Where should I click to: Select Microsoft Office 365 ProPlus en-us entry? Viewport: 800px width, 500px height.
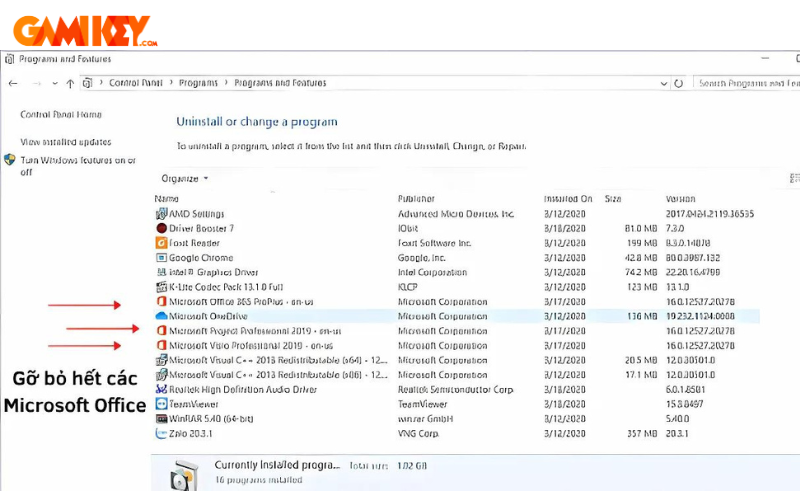tap(241, 302)
